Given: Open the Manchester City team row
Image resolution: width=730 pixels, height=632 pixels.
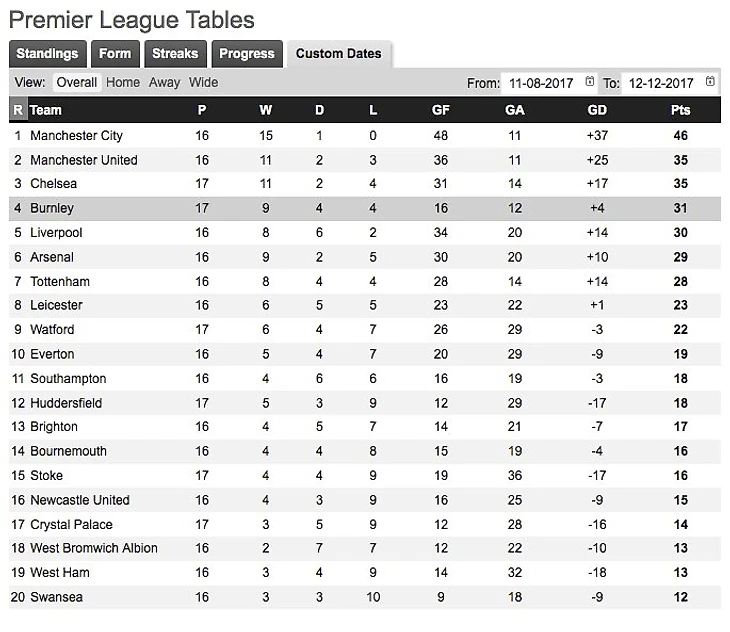Looking at the screenshot, I should coord(77,136).
